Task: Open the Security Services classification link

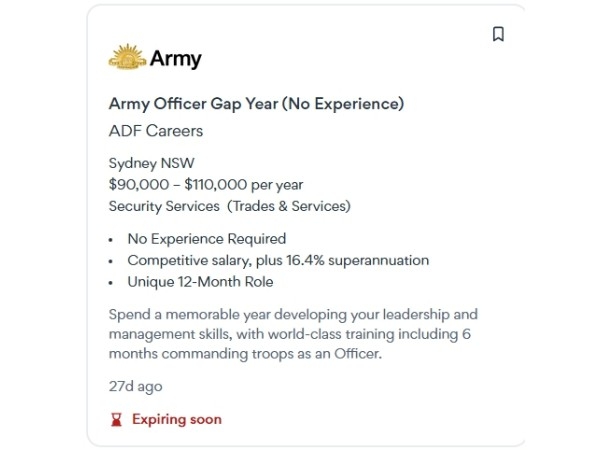Action: [164, 206]
